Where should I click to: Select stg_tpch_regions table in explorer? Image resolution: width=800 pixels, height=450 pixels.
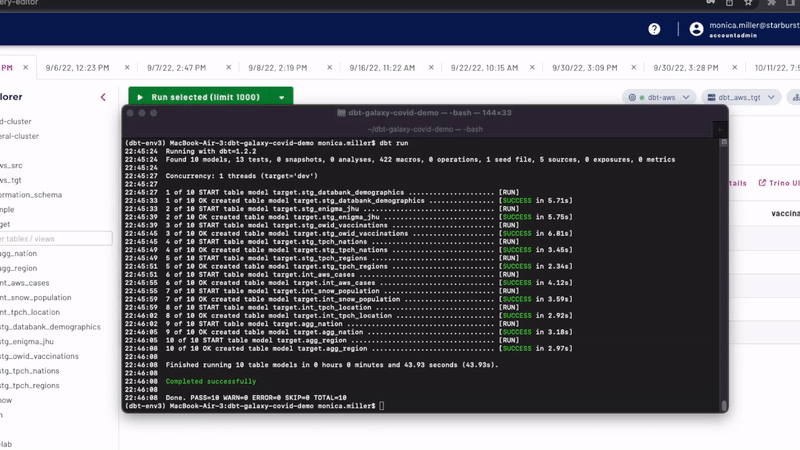point(30,386)
